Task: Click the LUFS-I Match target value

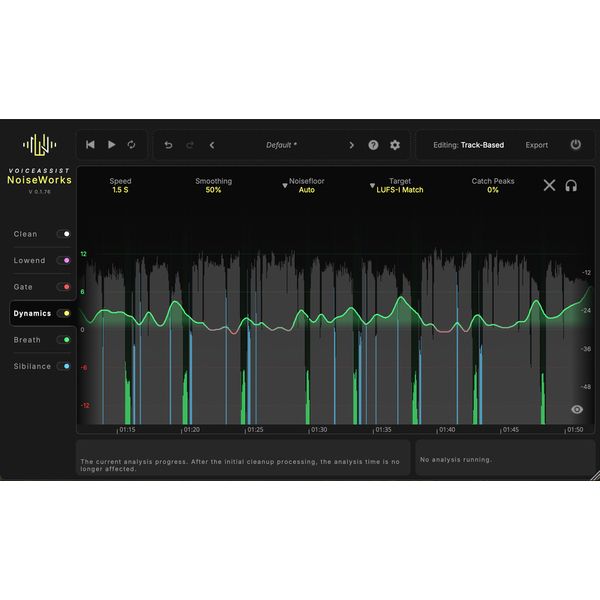Action: [400, 190]
